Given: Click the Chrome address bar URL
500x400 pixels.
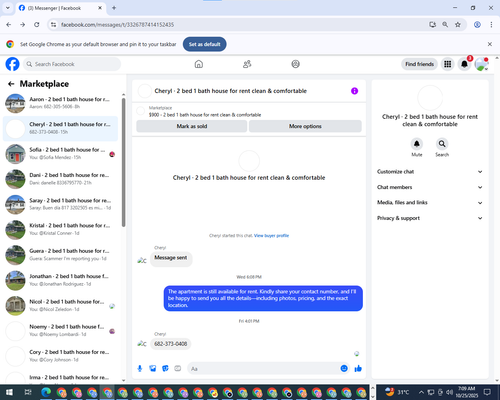Looking at the screenshot, I should [x=117, y=25].
